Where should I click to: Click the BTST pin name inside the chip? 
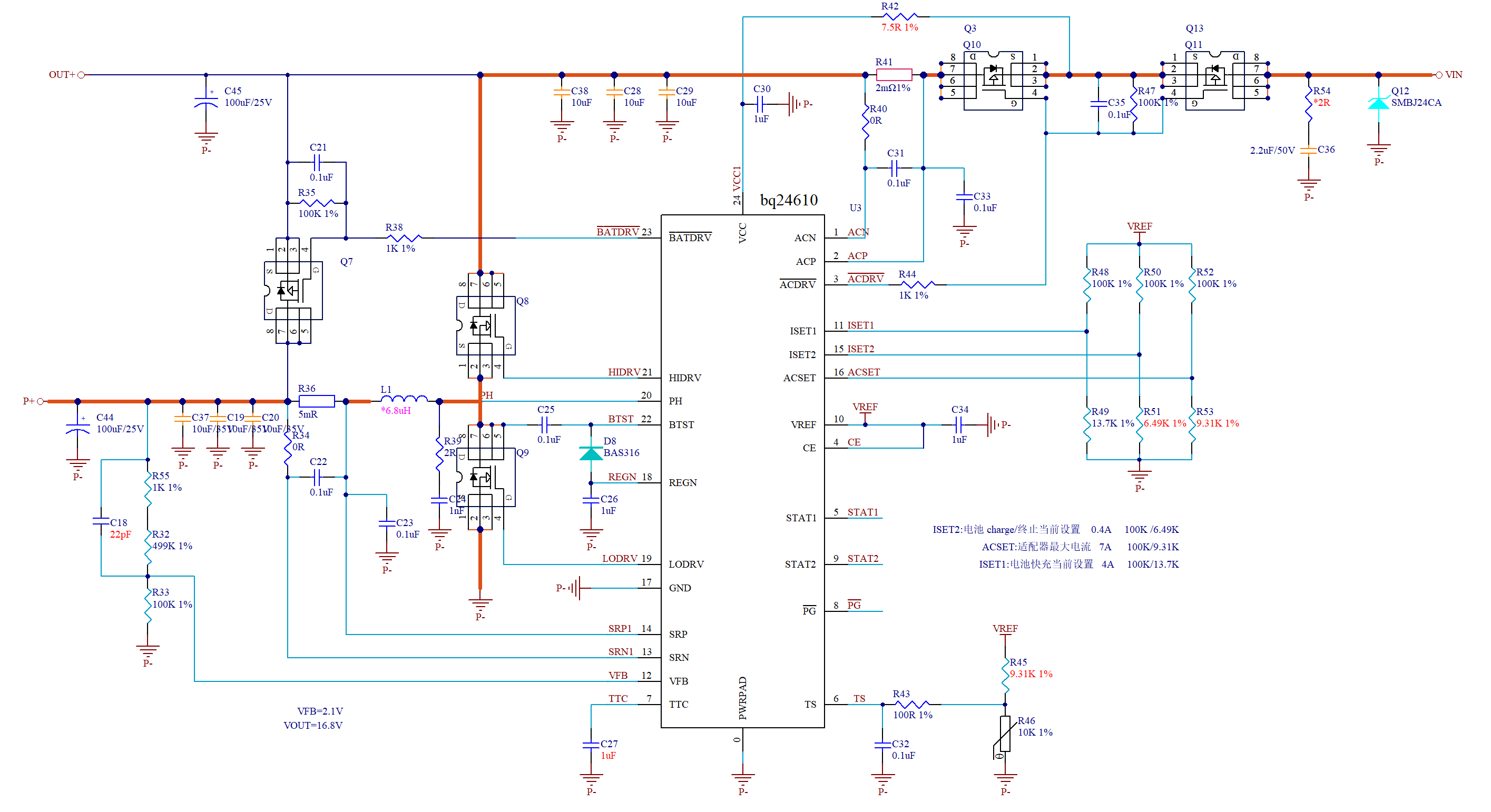(x=681, y=424)
